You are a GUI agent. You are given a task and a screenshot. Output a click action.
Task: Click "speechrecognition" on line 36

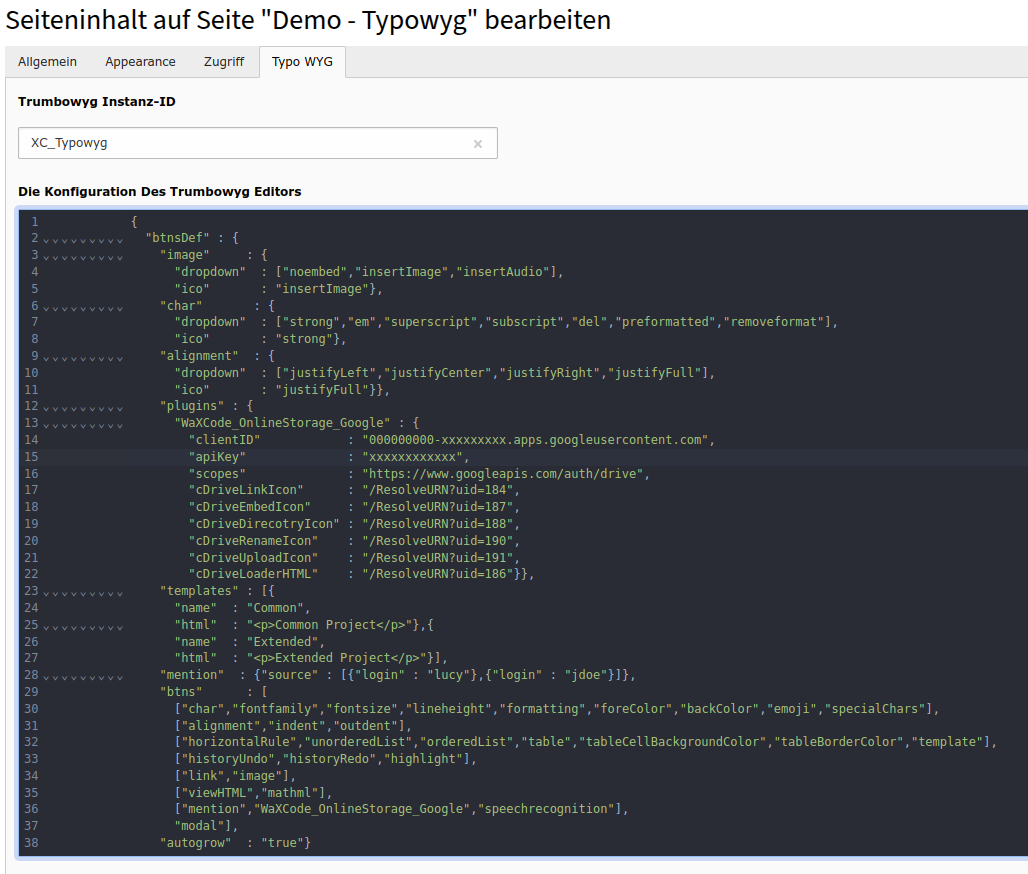[x=545, y=809]
